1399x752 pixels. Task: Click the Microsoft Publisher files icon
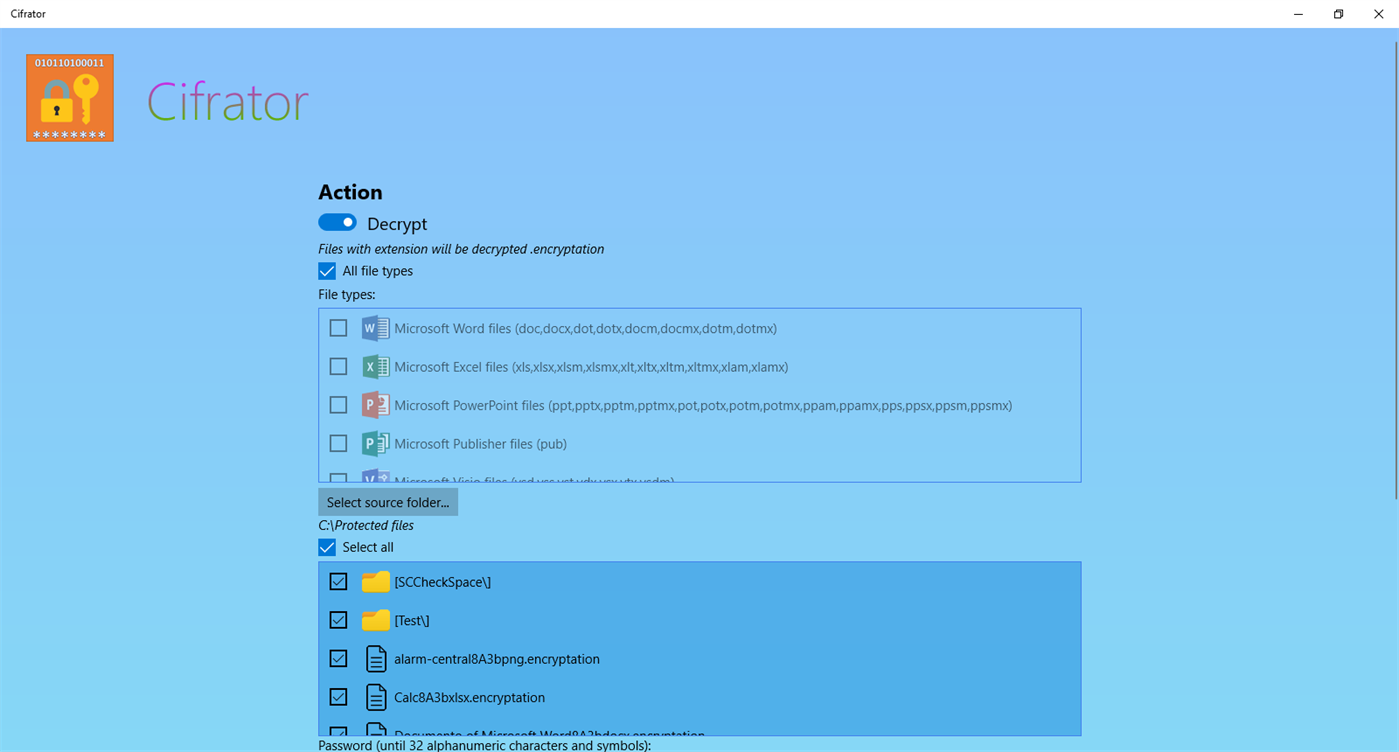click(x=374, y=443)
